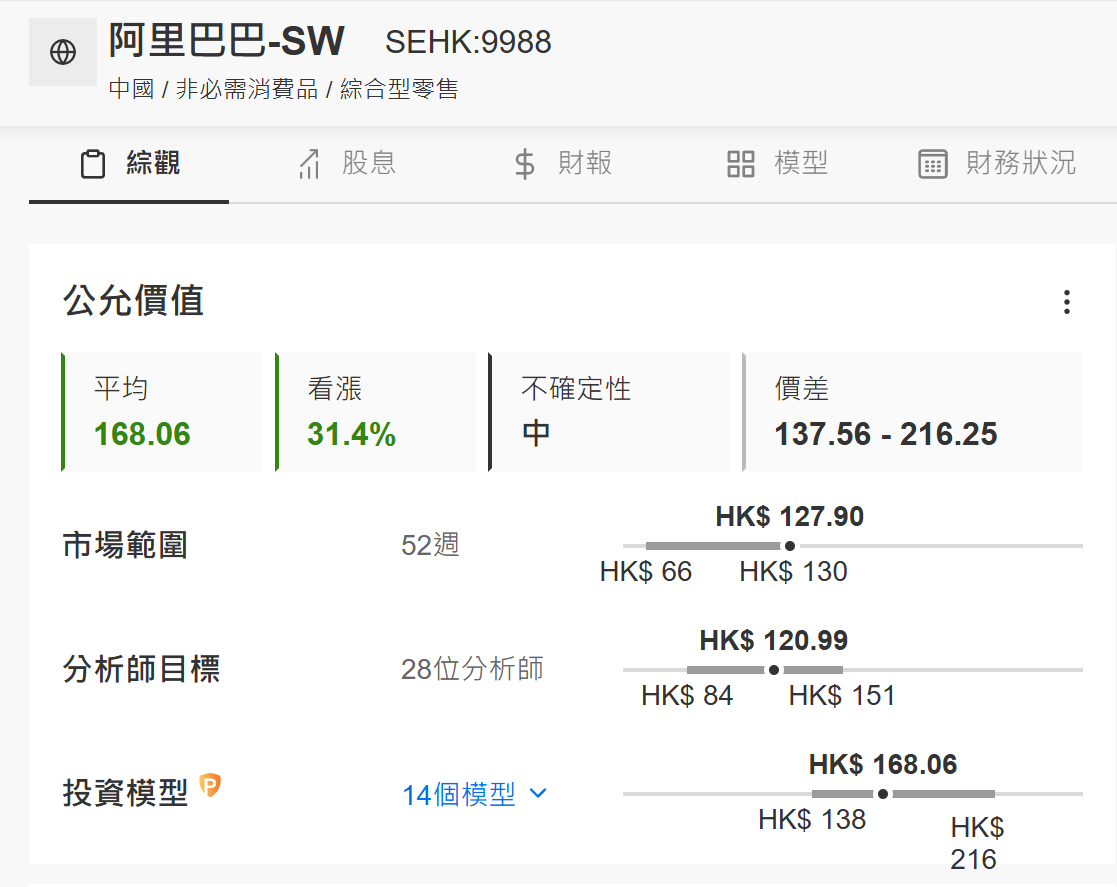Click the chevron next to 14個模型
This screenshot has width=1117, height=887.
539,793
